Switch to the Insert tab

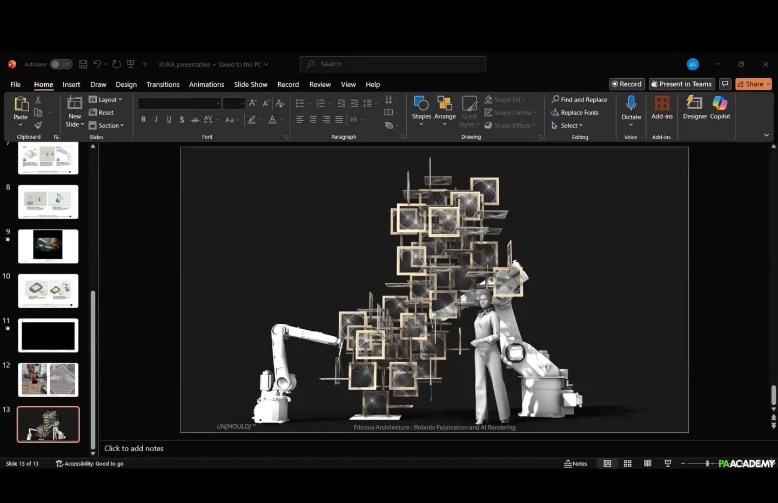[x=71, y=85]
